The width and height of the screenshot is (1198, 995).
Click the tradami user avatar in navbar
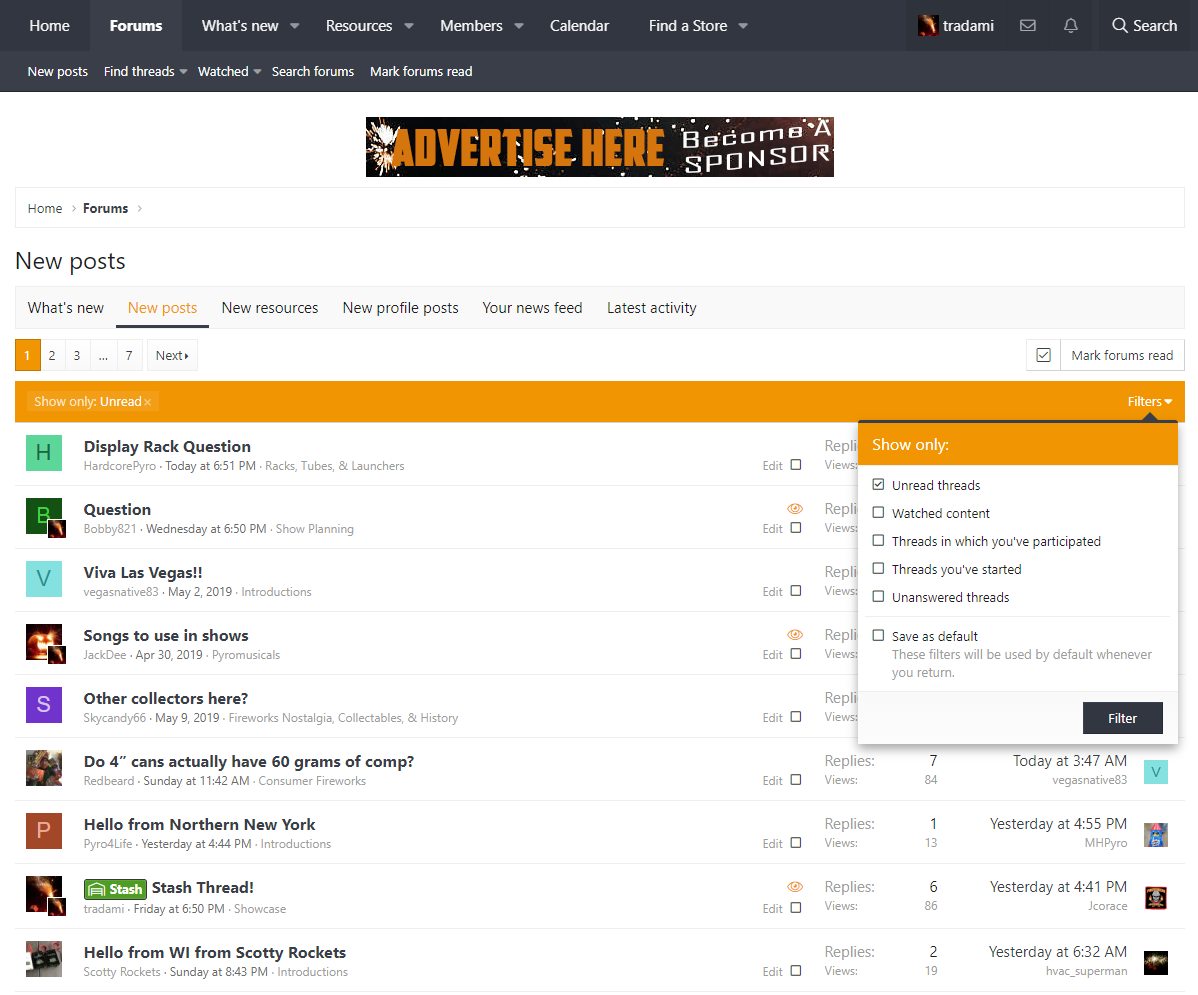tap(928, 26)
